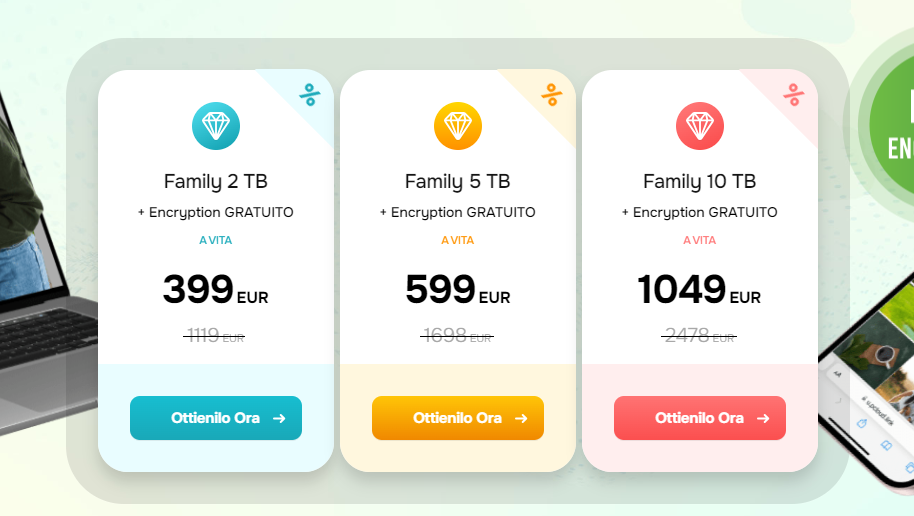
Task: Click the 599 EUR price
Action: 458,290
